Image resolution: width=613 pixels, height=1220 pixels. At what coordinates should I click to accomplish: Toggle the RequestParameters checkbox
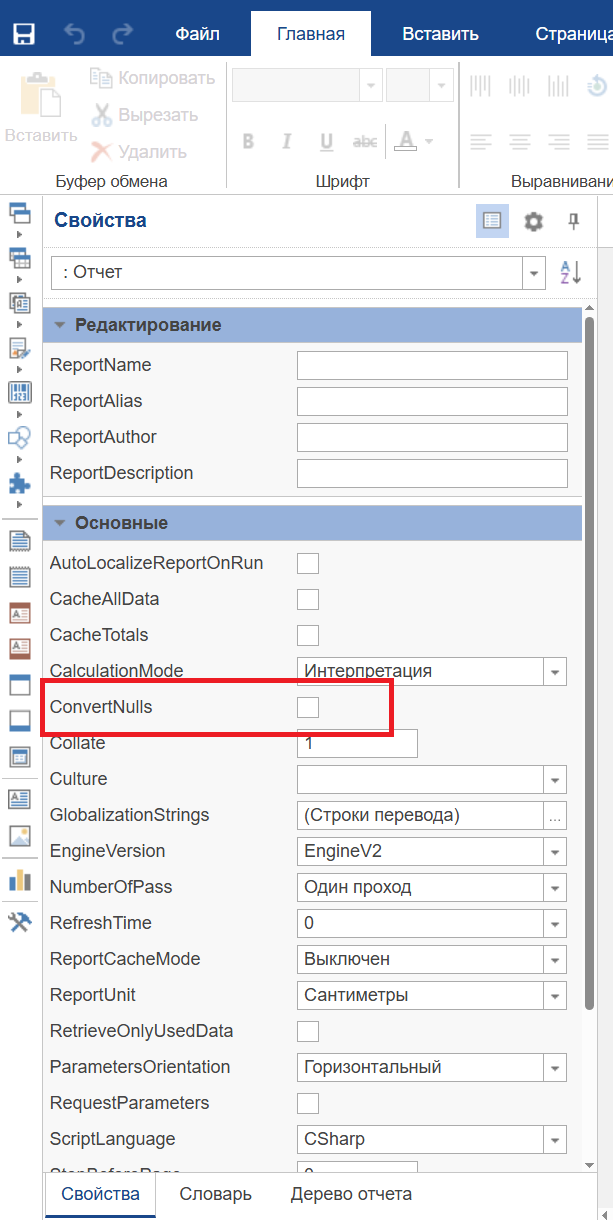[x=308, y=1103]
